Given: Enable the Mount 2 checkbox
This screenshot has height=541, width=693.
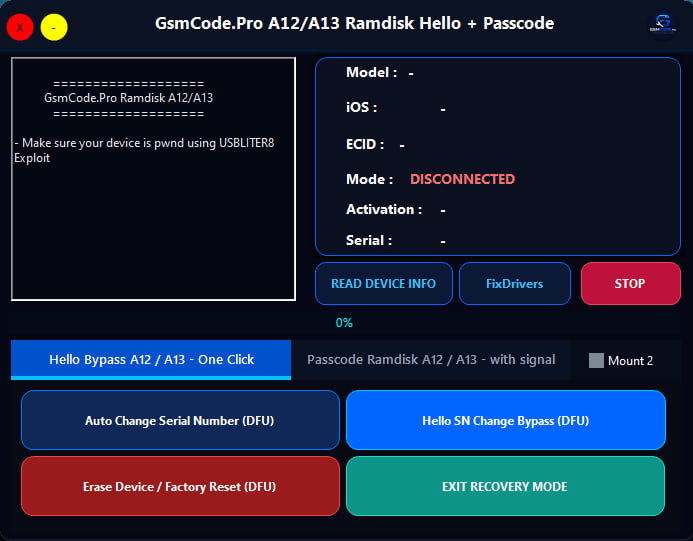Looking at the screenshot, I should point(596,361).
